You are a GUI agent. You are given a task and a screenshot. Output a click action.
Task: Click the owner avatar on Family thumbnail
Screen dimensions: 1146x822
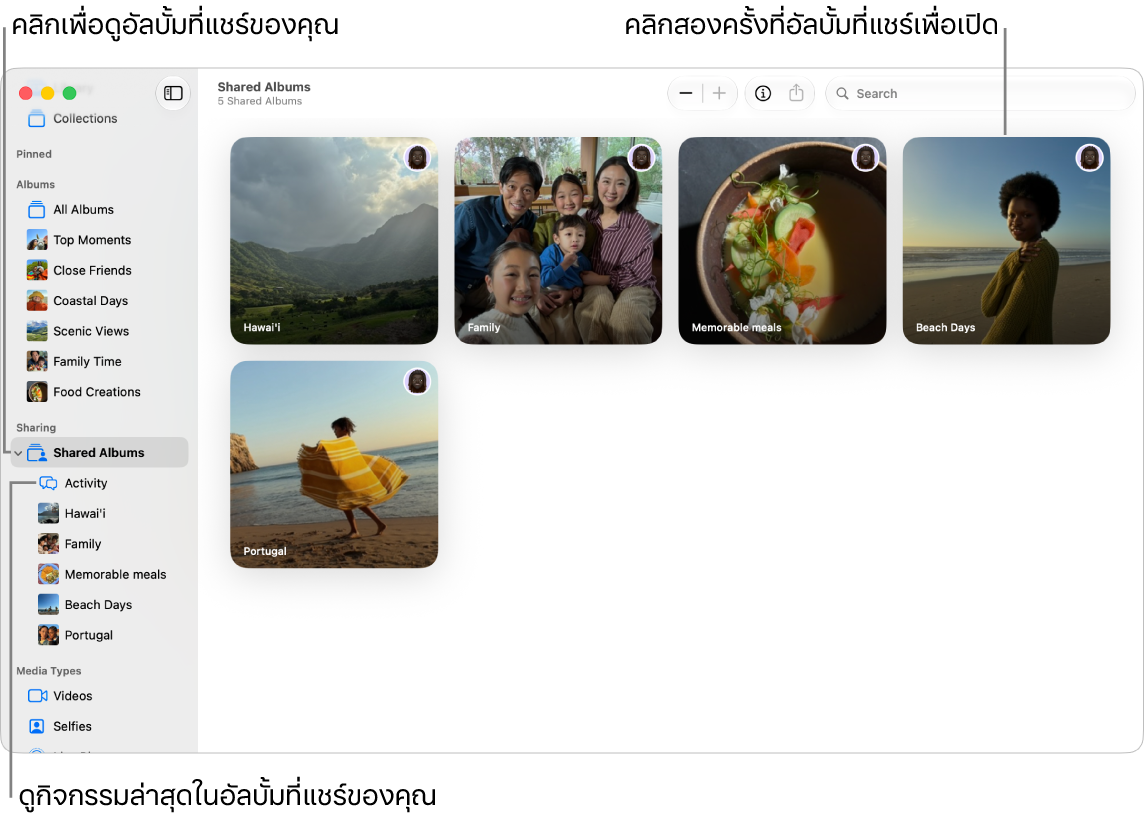(x=642, y=157)
